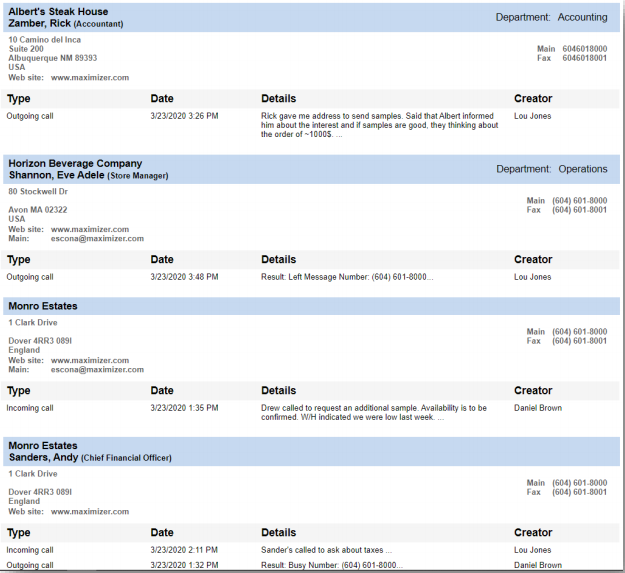Click Creator column header under Sanders, Andy
The image size is (625, 573).
tap(533, 533)
